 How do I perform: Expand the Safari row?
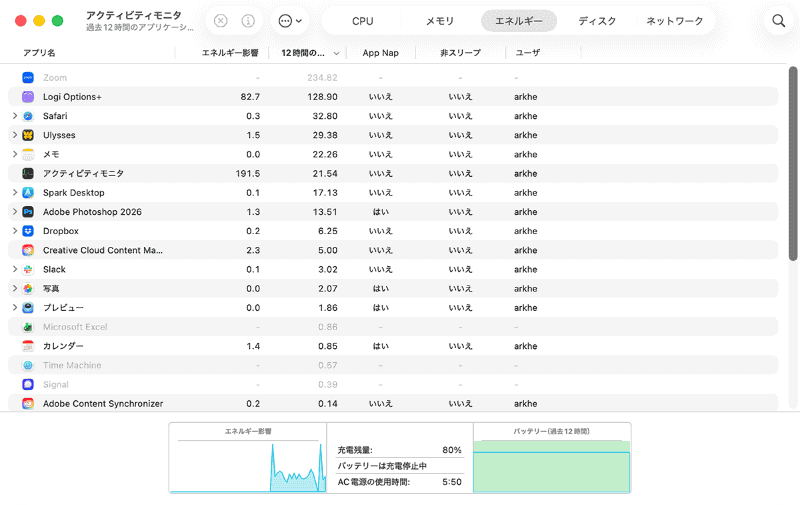(15, 116)
